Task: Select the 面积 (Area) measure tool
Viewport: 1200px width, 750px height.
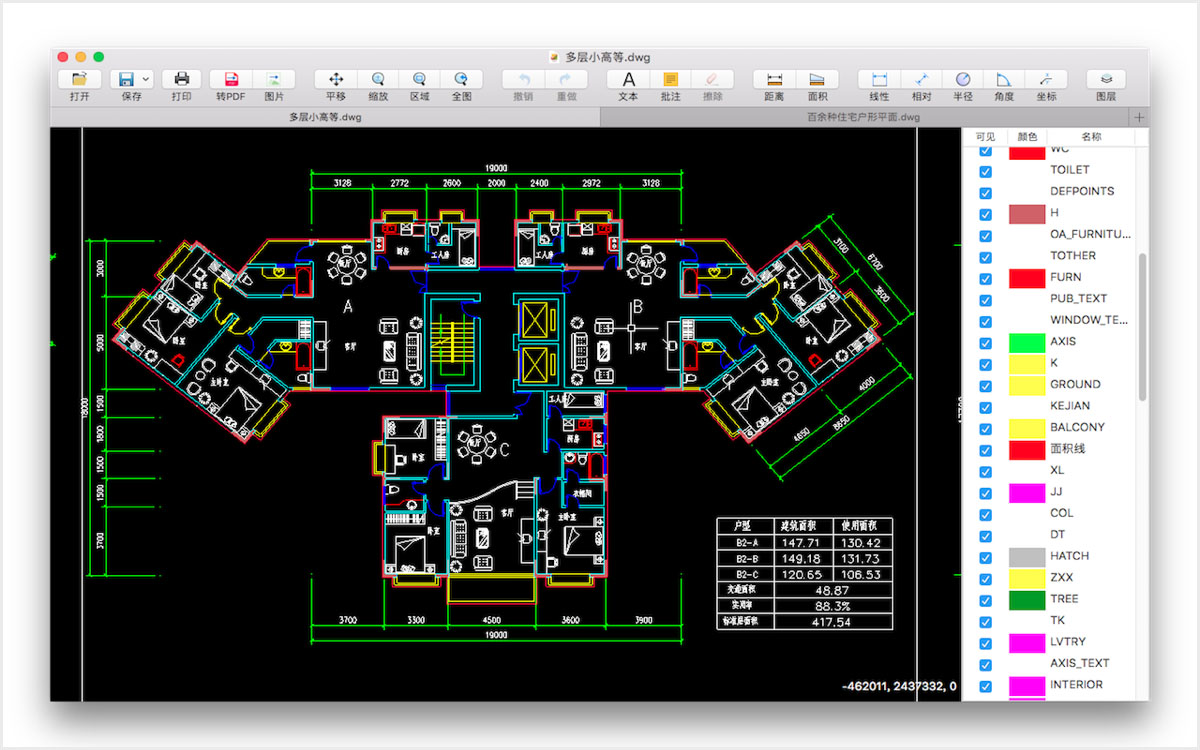Action: [816, 79]
